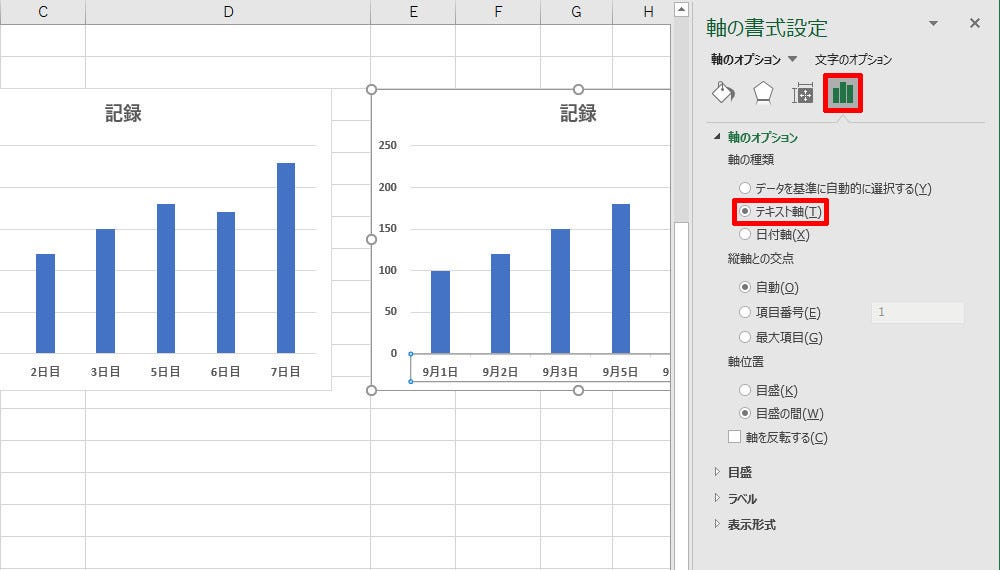Open the Axis Options bar chart icon

(842, 93)
